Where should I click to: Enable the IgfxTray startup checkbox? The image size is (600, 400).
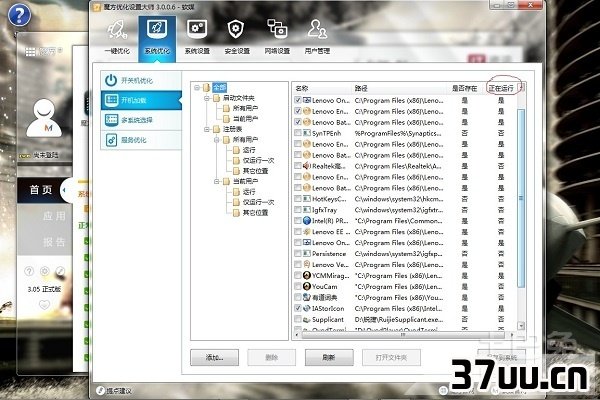click(x=298, y=210)
